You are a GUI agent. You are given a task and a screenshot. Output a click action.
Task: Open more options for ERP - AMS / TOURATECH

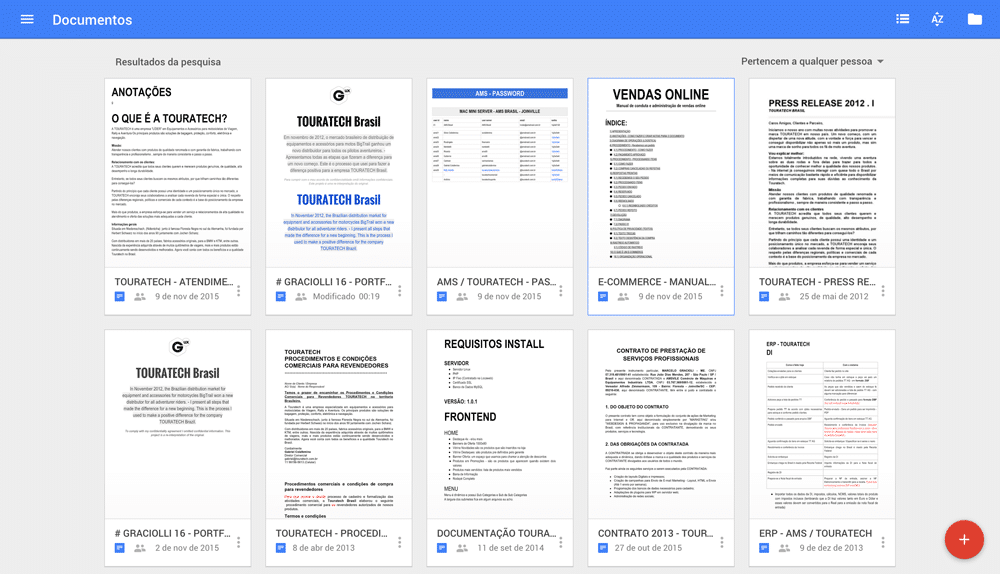[883, 542]
